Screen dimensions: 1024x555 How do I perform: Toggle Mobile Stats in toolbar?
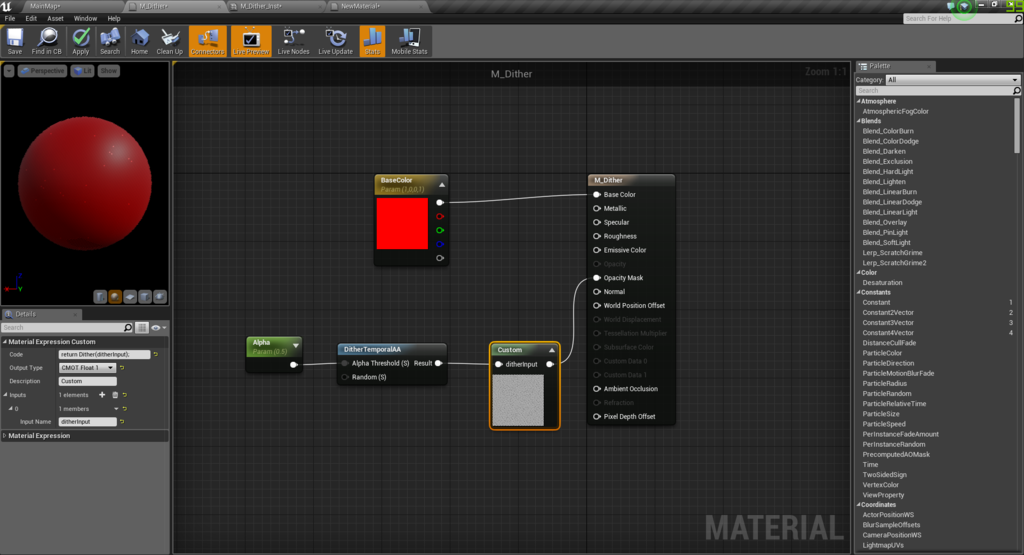[x=409, y=41]
